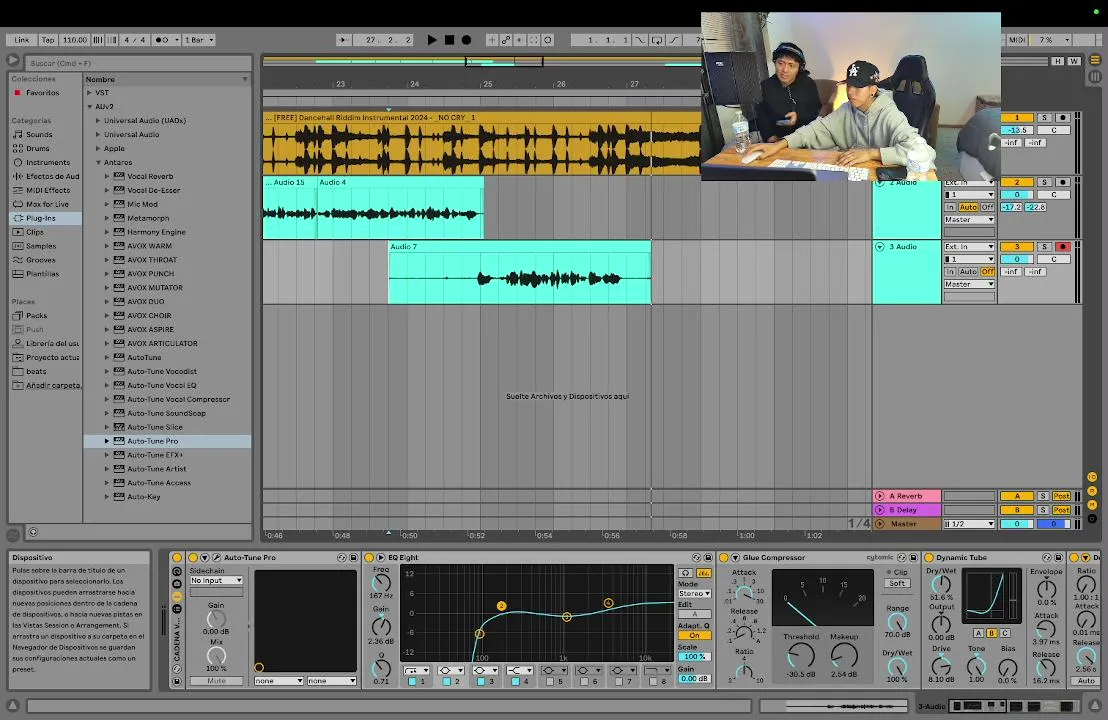
Task: Open track 3 Master output dropdown
Action: coord(970,284)
